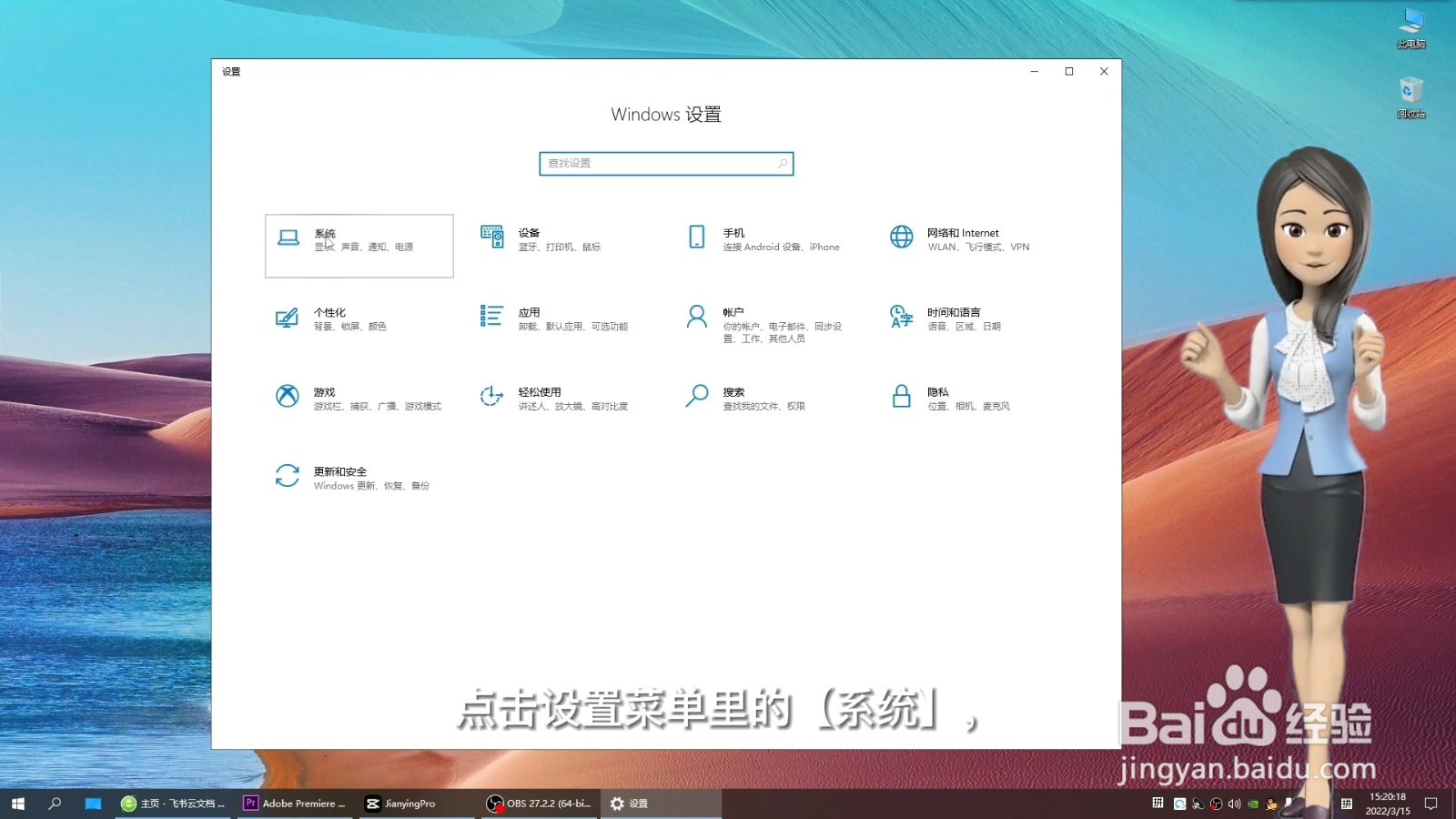Image resolution: width=1456 pixels, height=819 pixels.
Task: Click the 时间和语言 title text
Action: click(x=954, y=312)
